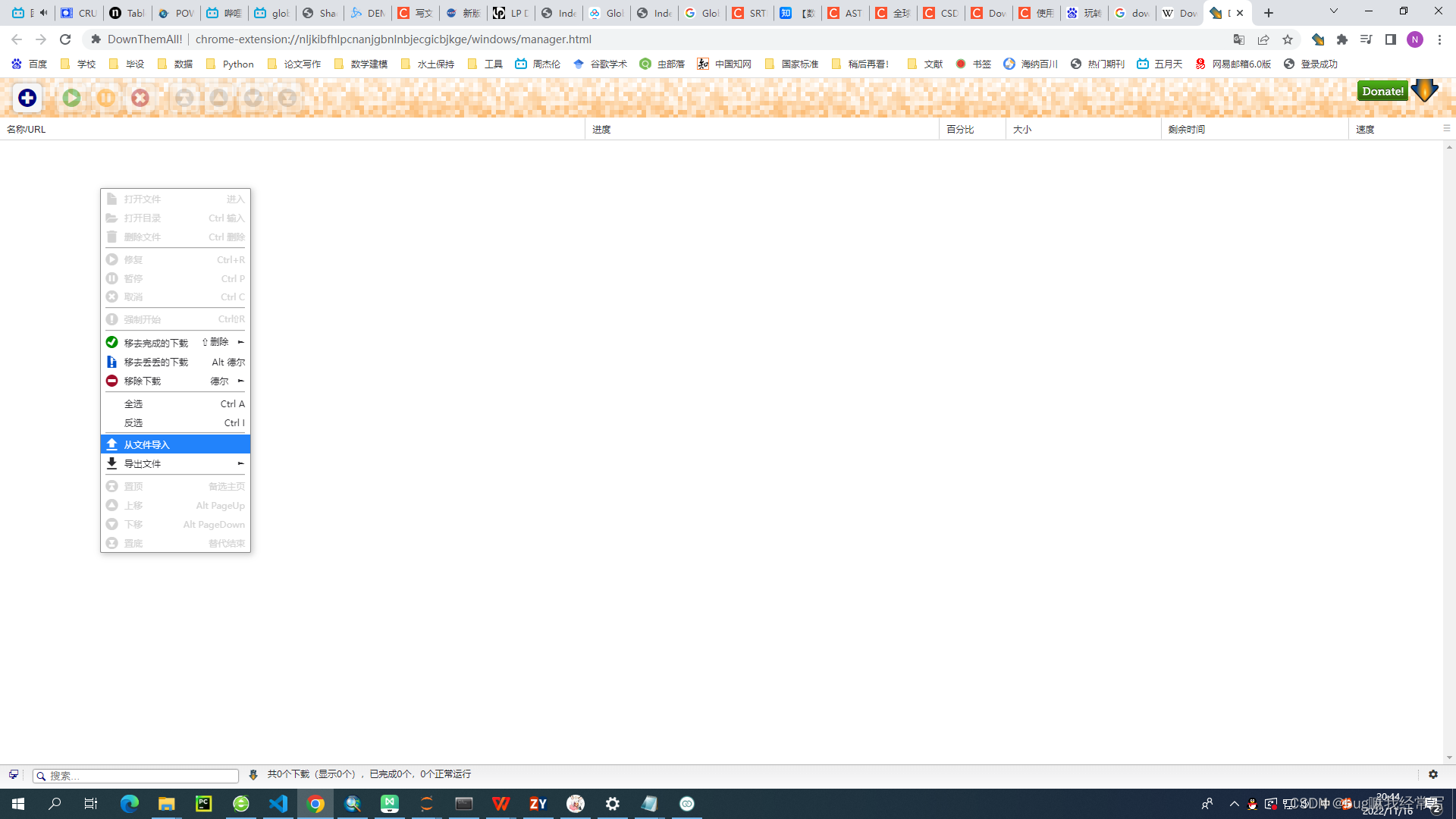Screen dimensions: 1456x819
Task: Expand 移除下载 submenu arrow
Action: [x=240, y=381]
